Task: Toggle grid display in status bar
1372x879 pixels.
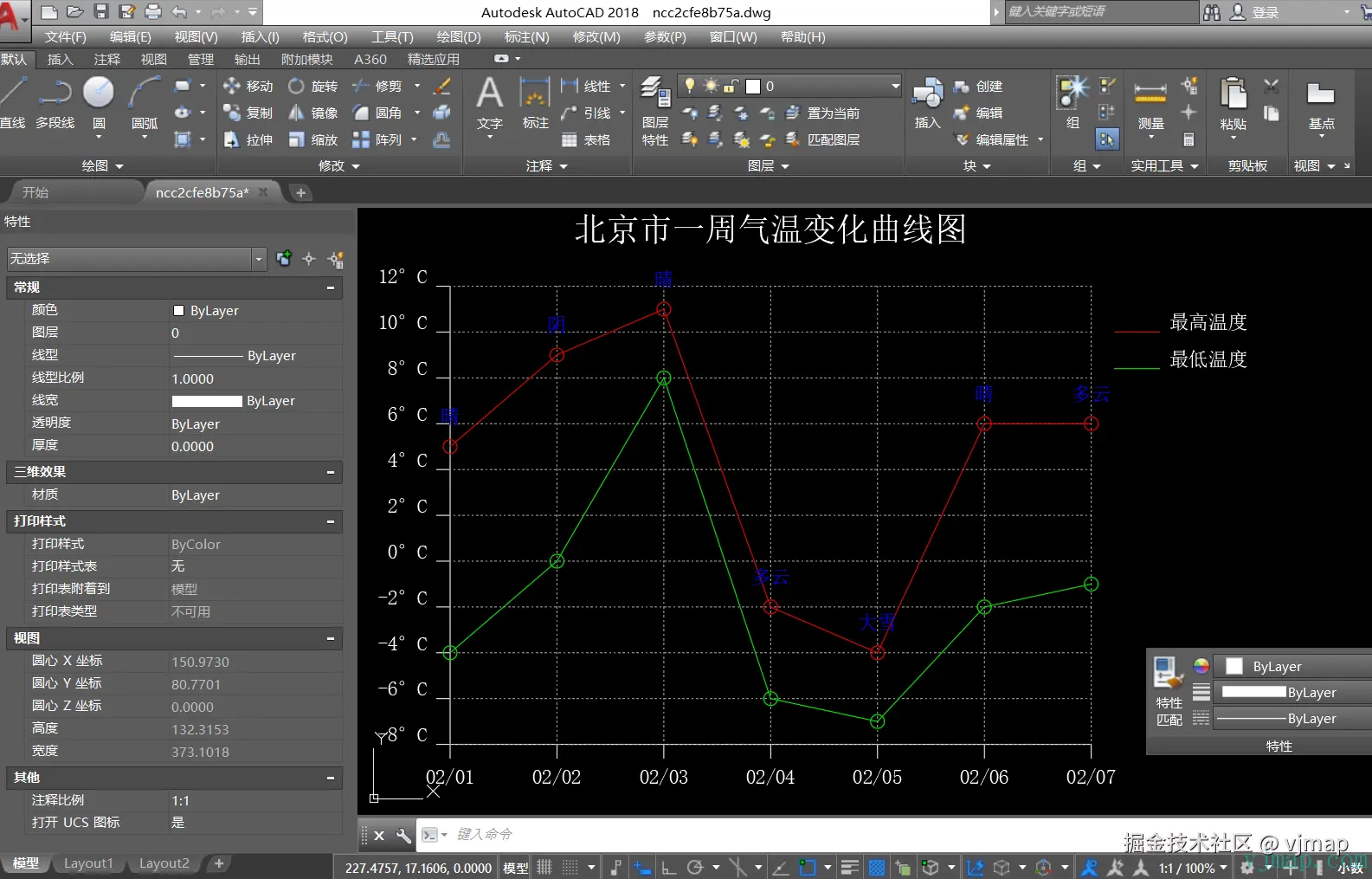Action: click(x=544, y=867)
